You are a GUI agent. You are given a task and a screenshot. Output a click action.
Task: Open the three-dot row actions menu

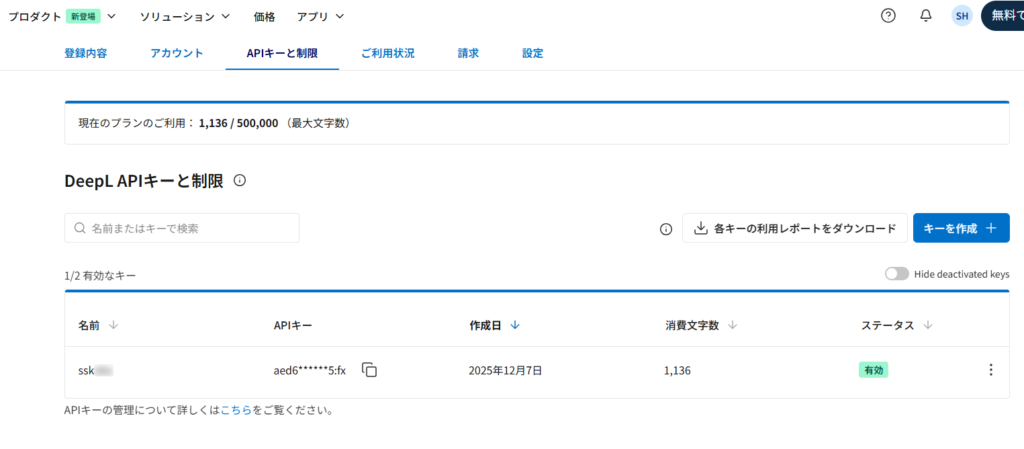point(990,370)
